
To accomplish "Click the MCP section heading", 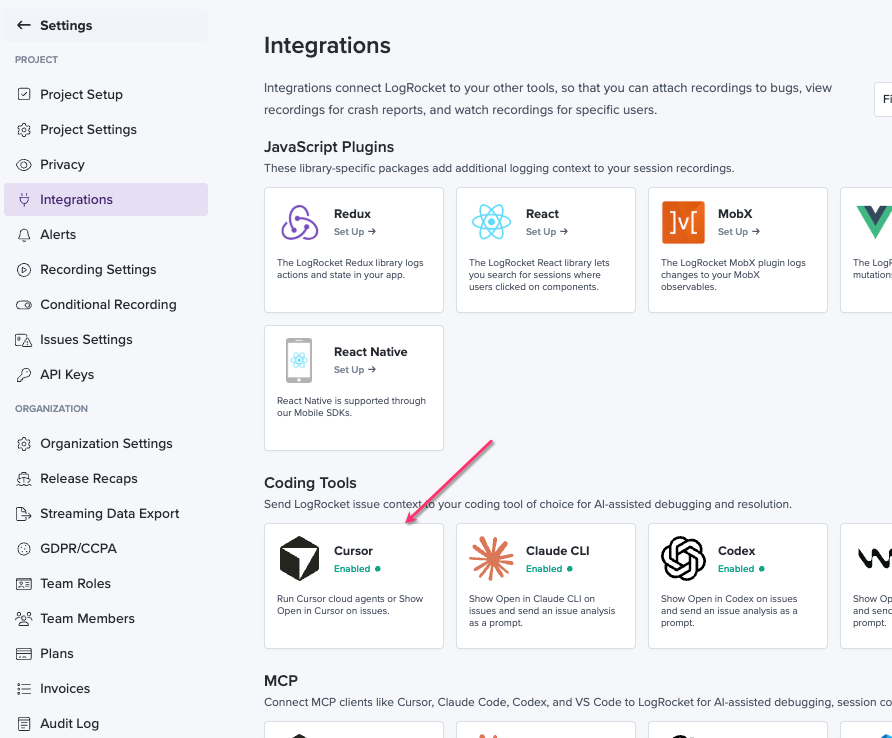I will 281,681.
